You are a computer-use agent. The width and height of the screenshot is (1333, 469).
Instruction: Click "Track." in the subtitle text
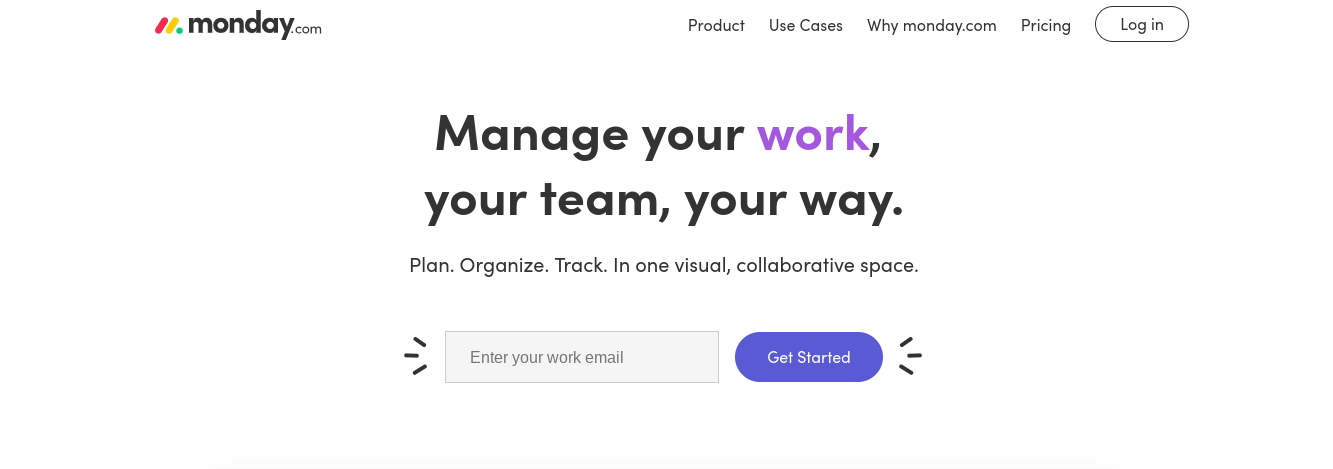click(x=580, y=265)
